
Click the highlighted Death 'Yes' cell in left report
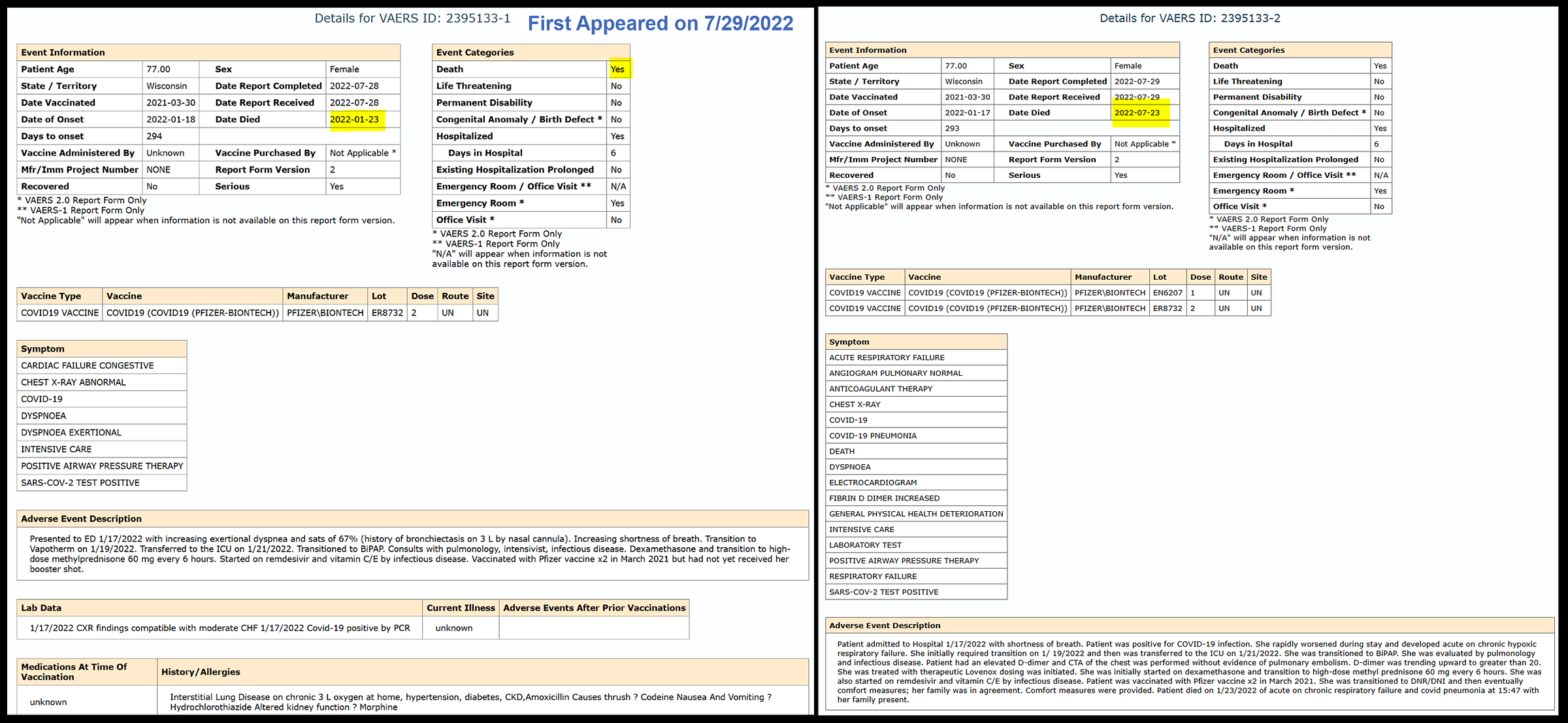click(617, 69)
